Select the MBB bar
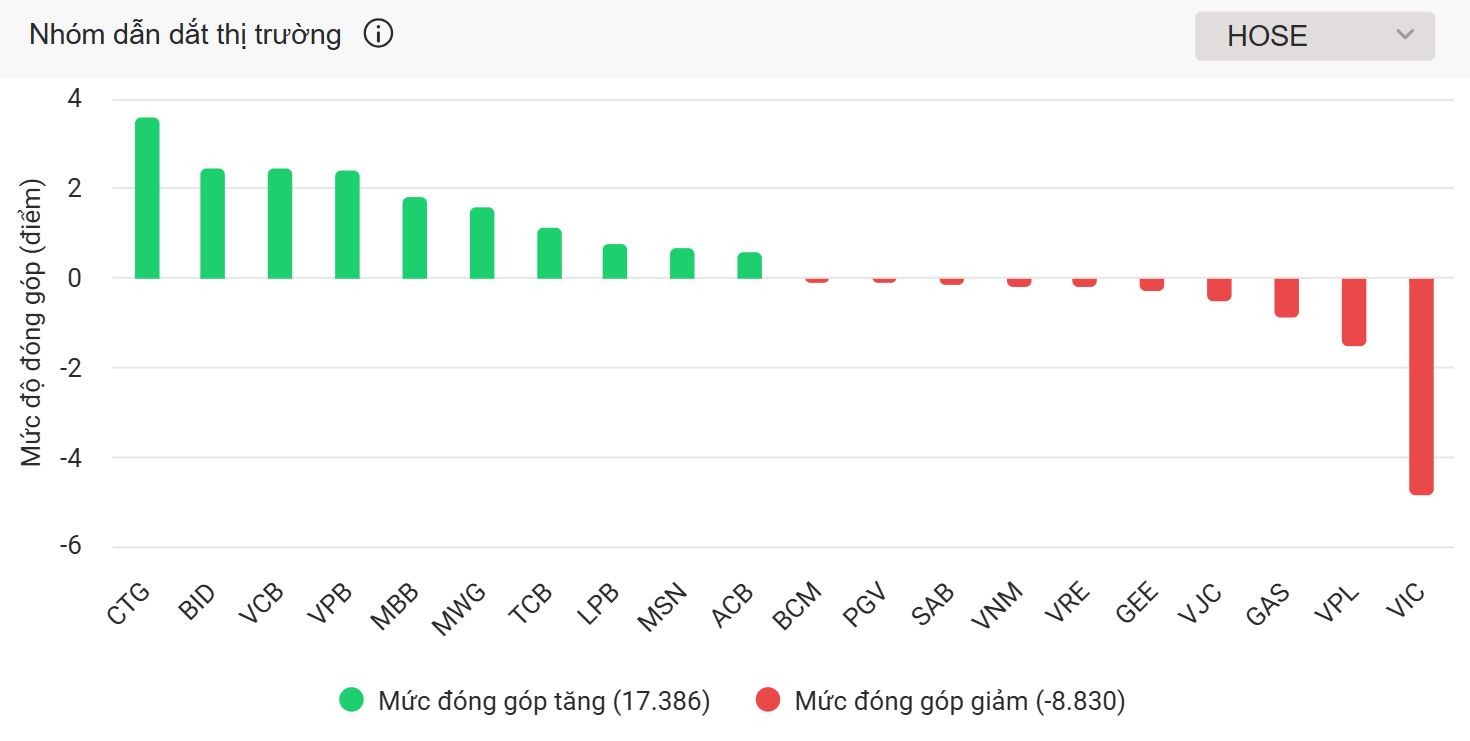This screenshot has width=1470, height=741. (x=414, y=238)
